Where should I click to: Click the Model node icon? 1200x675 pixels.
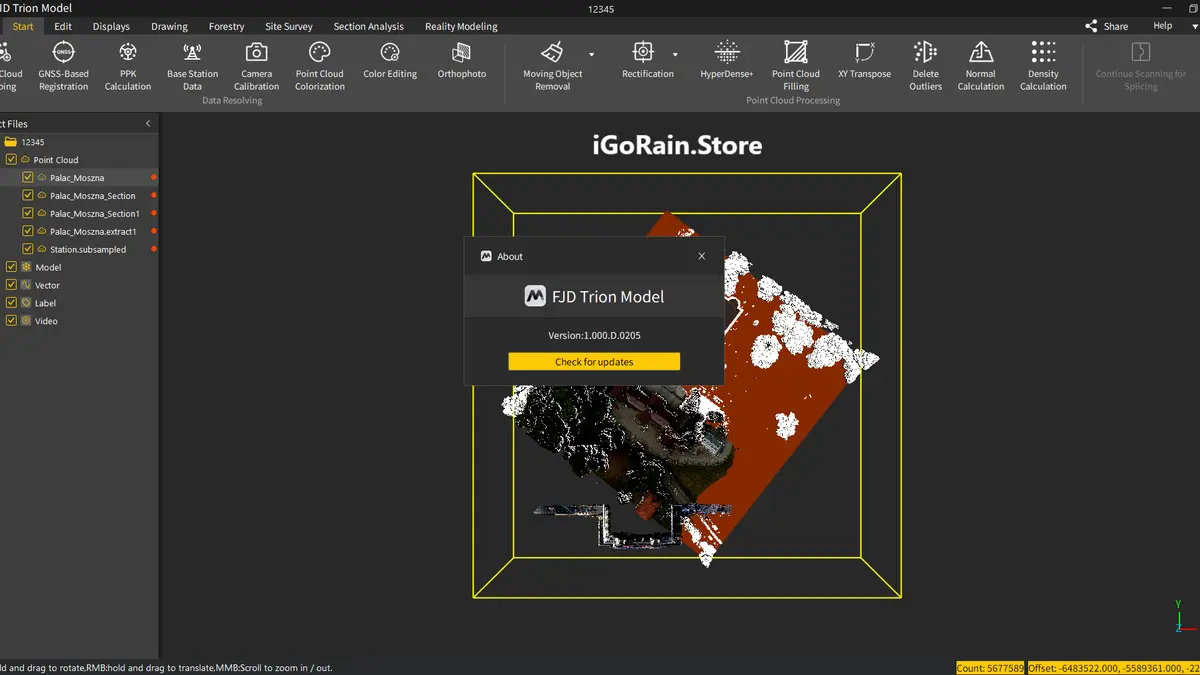pyautogui.click(x=26, y=267)
